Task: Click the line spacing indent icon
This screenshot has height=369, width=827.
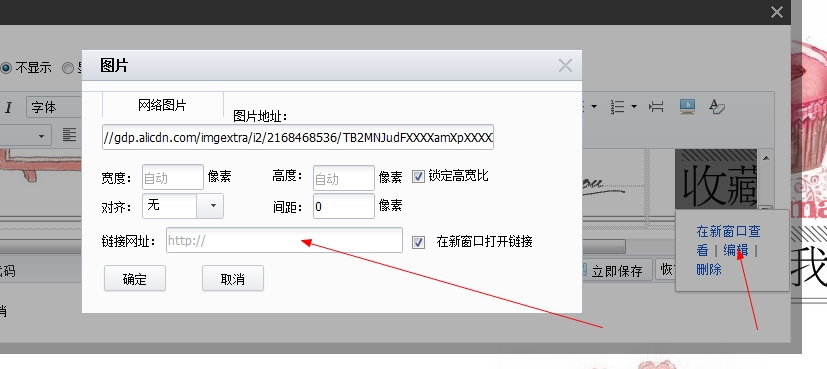Action: [x=656, y=106]
